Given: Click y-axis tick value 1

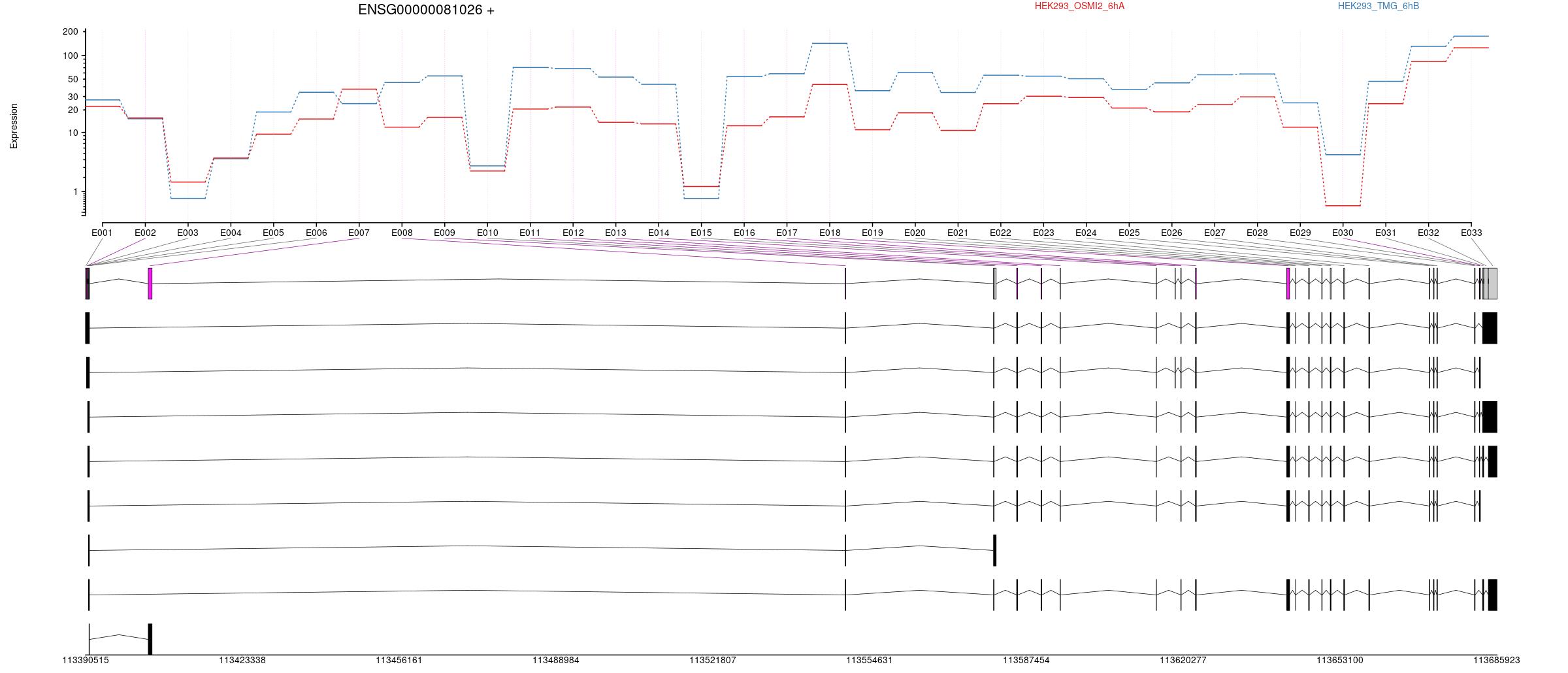Looking at the screenshot, I should [x=76, y=191].
